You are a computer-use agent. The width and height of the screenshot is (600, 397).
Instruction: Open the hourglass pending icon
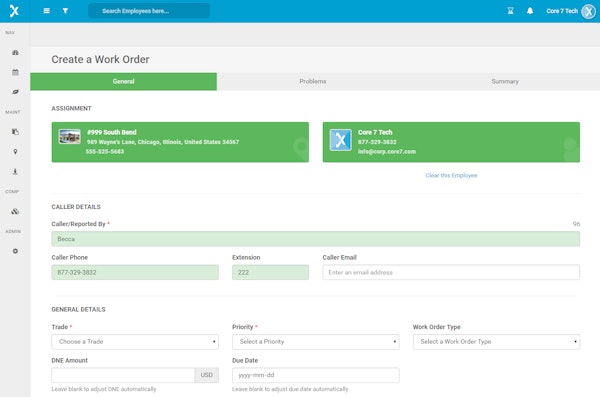coord(510,11)
